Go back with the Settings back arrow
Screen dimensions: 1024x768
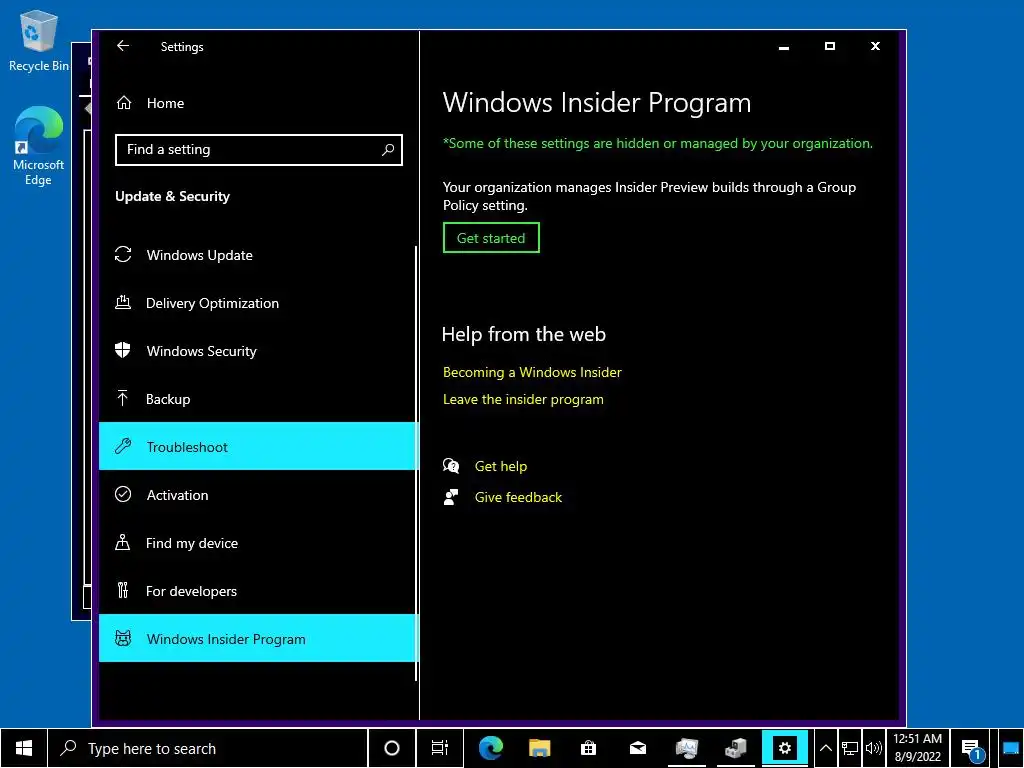[x=123, y=46]
